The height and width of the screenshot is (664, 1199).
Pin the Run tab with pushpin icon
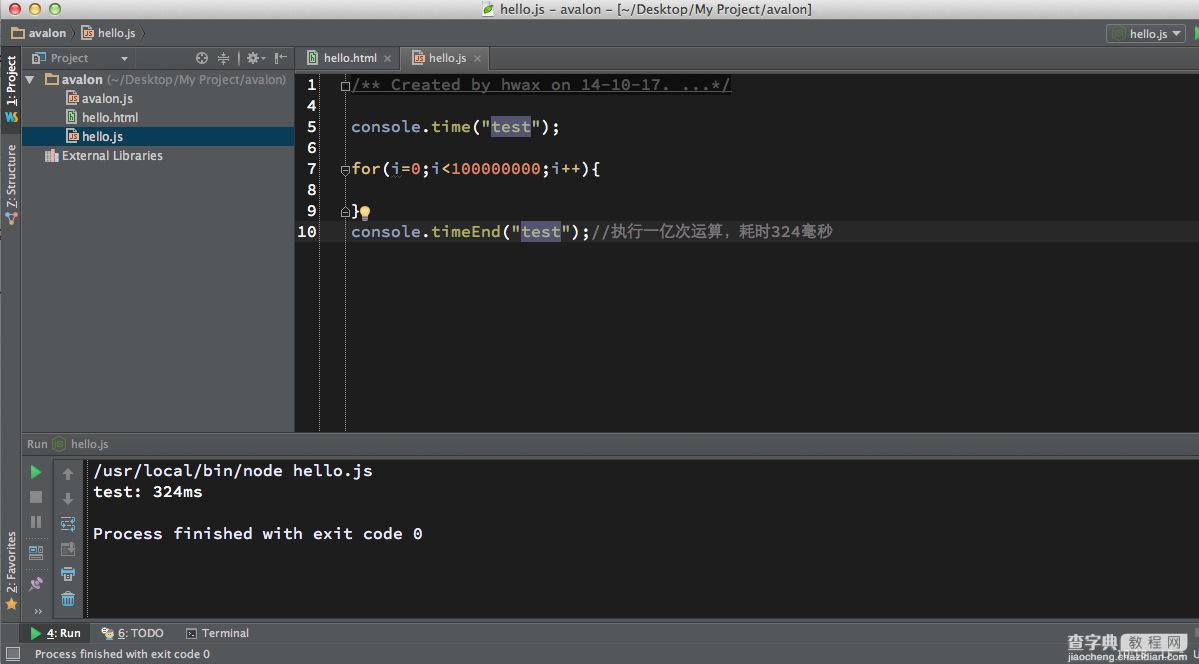[x=36, y=584]
